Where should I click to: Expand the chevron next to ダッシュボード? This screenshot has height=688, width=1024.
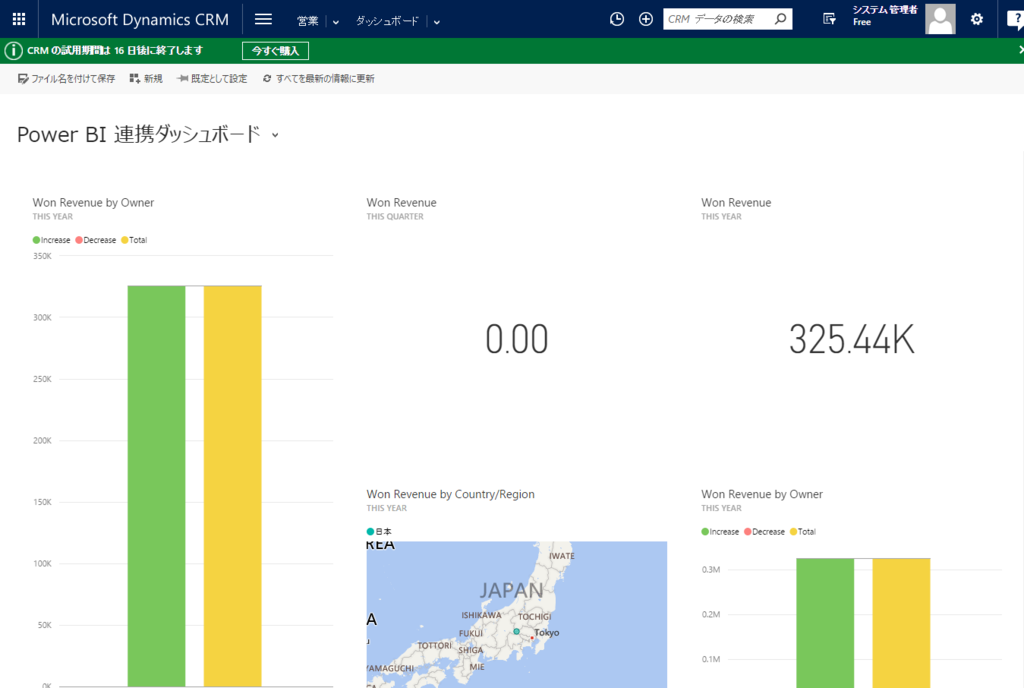click(437, 22)
